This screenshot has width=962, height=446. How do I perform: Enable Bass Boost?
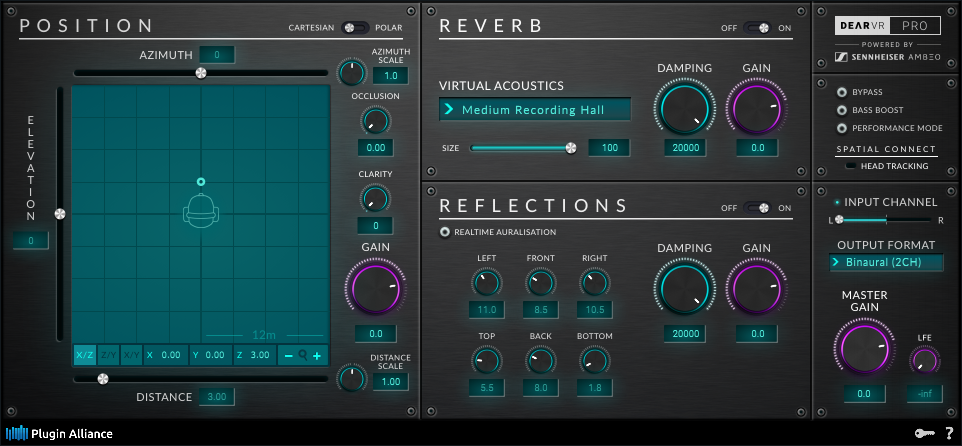(x=842, y=110)
